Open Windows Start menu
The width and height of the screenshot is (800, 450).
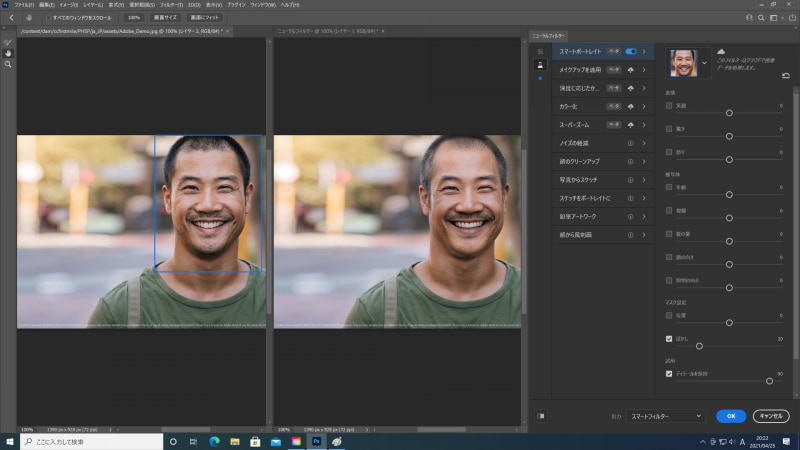click(10, 441)
